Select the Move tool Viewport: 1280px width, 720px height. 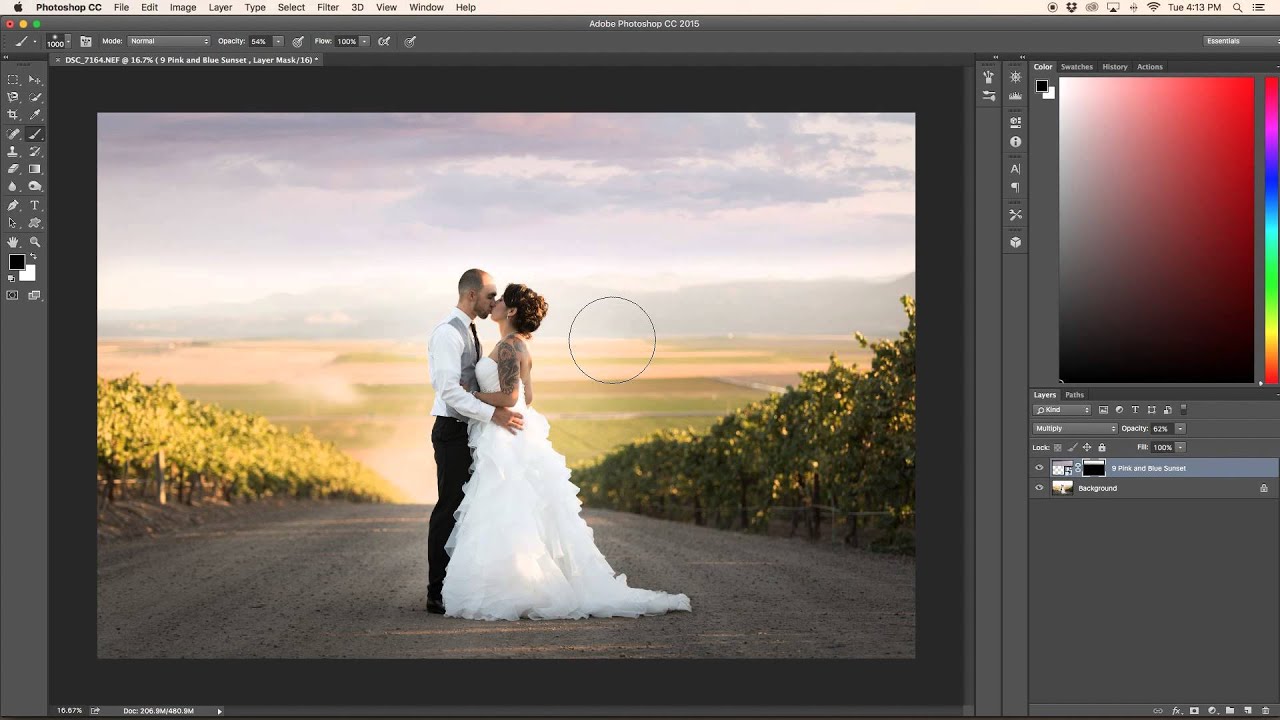(x=35, y=79)
